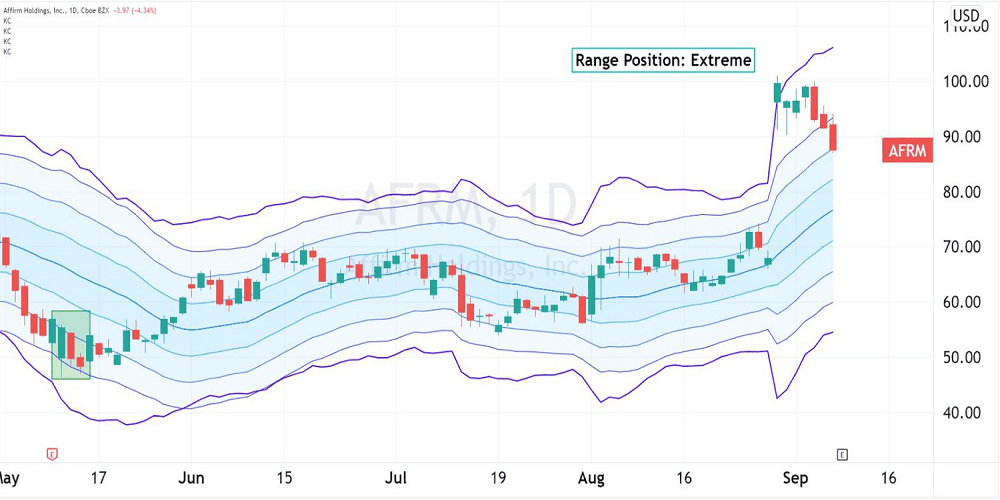Select the first KC indicator label

7,22
